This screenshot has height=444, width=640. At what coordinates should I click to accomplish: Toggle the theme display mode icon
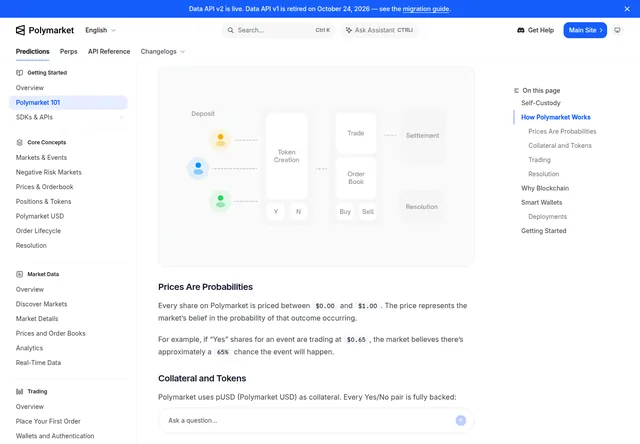617,30
